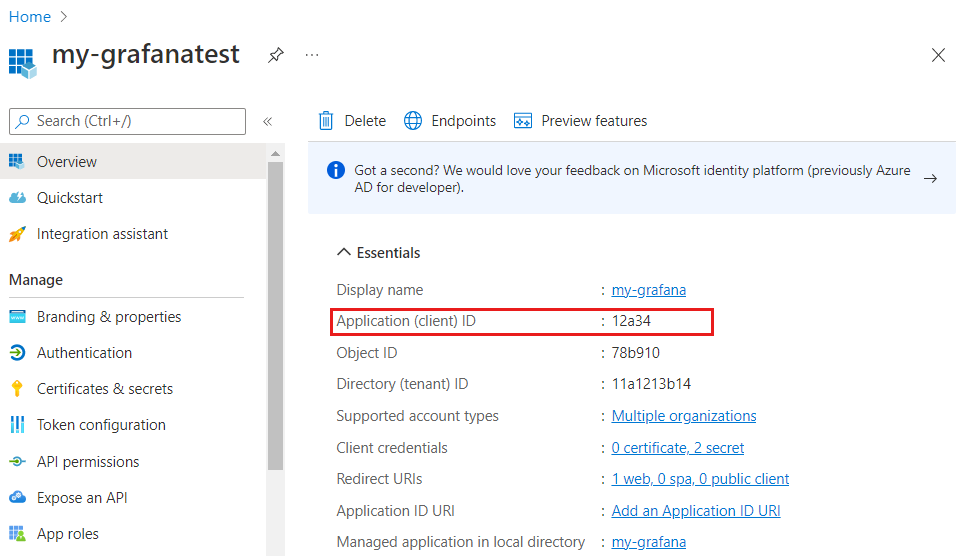Collapse the sidebar with double chevron

267,121
